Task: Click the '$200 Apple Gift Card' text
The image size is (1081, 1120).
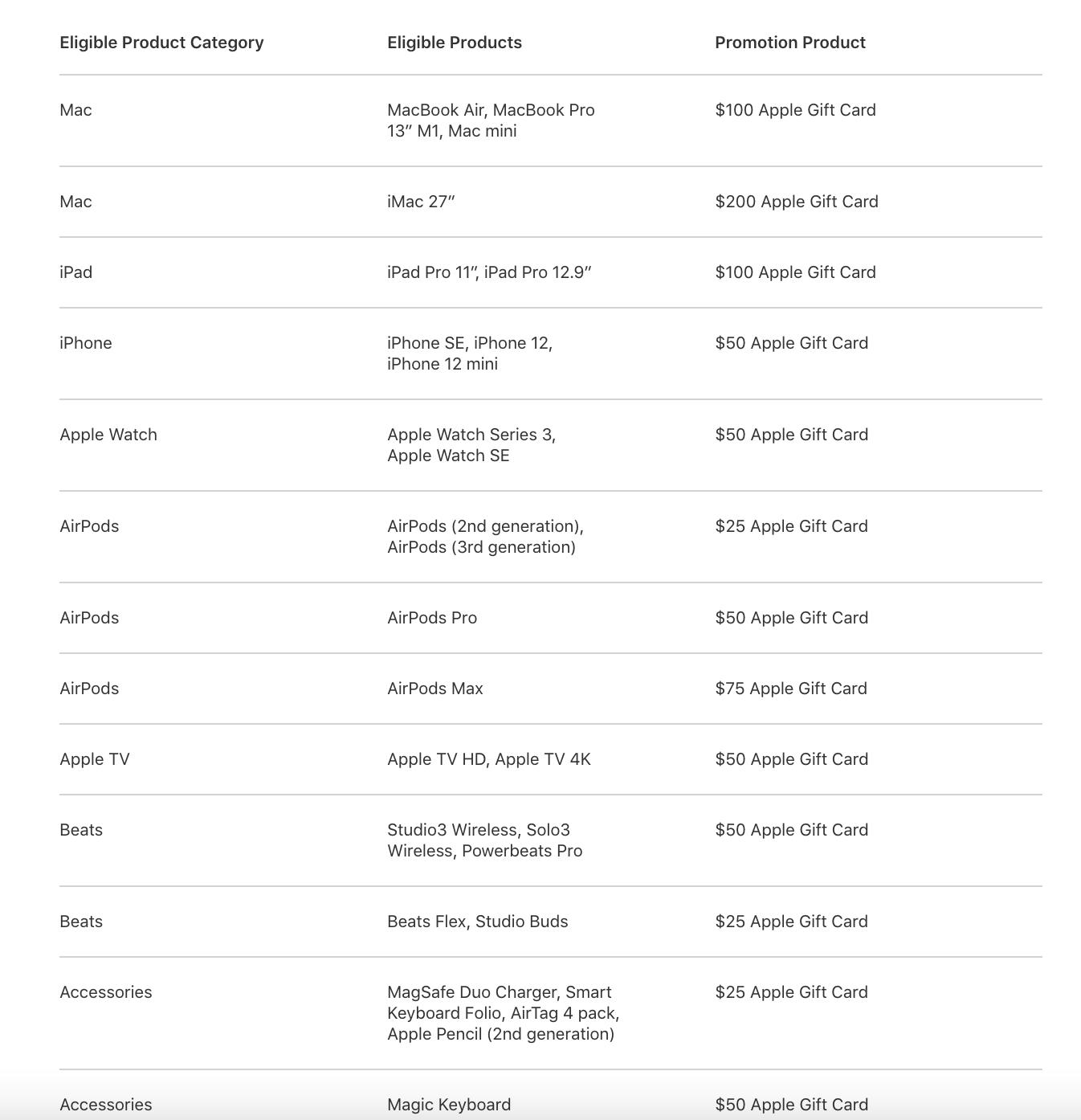Action: pos(796,202)
